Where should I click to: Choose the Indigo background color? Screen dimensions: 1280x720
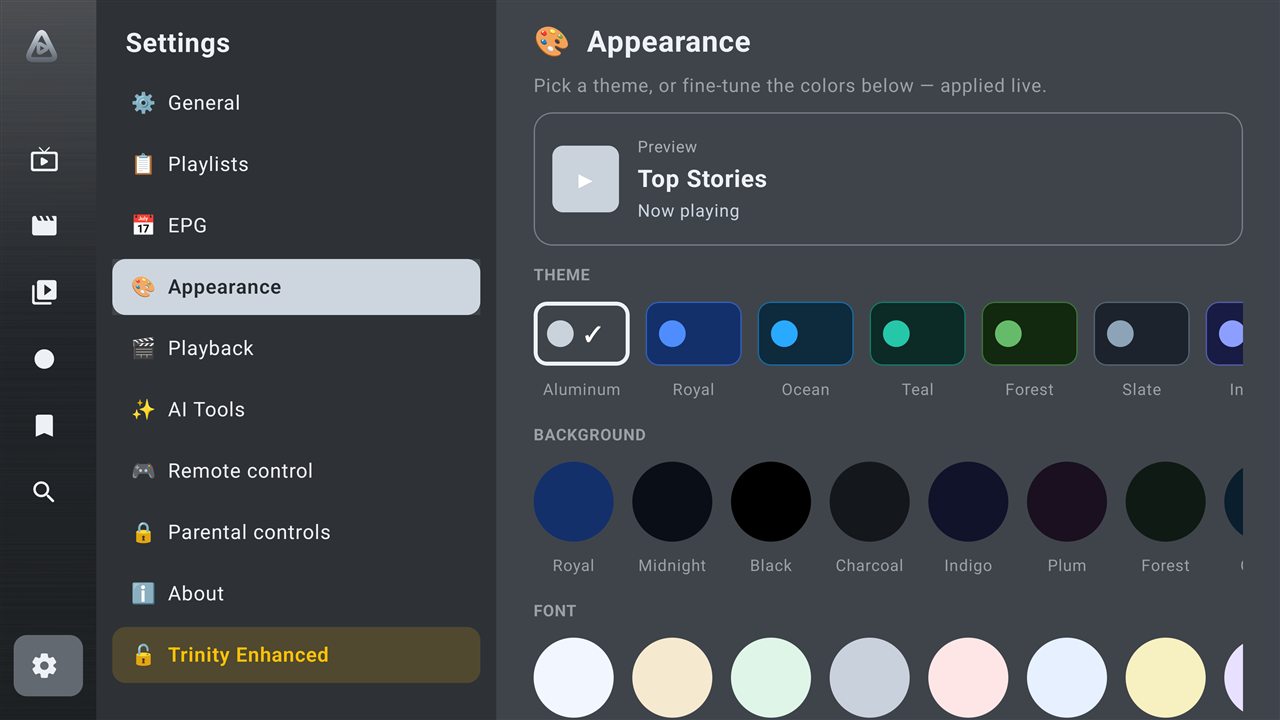(968, 502)
